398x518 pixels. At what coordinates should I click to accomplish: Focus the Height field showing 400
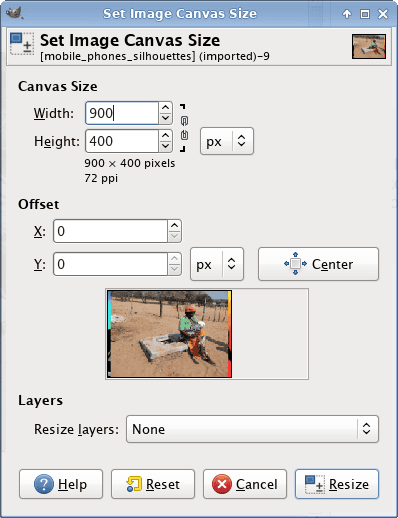(x=122, y=141)
